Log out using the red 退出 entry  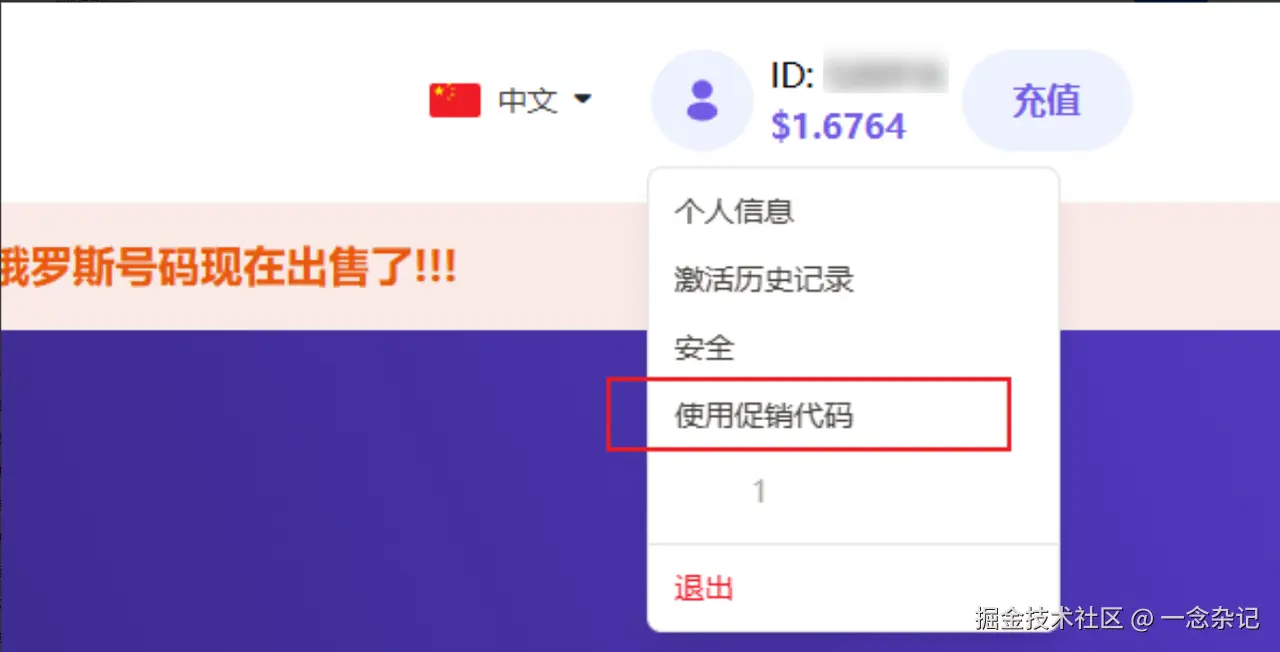click(704, 588)
